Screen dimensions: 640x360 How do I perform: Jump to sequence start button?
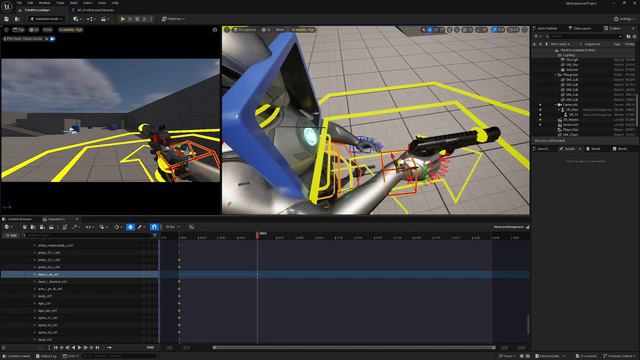pyautogui.click(x=56, y=347)
